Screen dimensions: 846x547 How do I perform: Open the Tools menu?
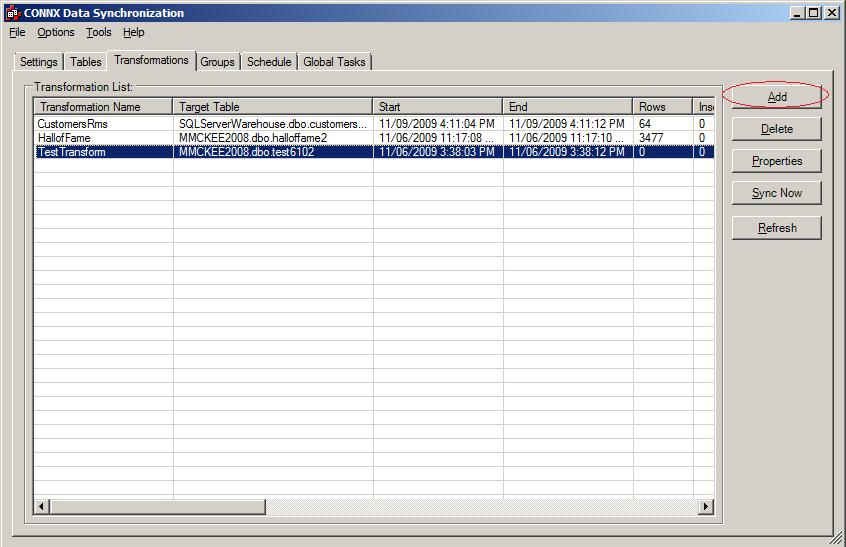(x=99, y=32)
